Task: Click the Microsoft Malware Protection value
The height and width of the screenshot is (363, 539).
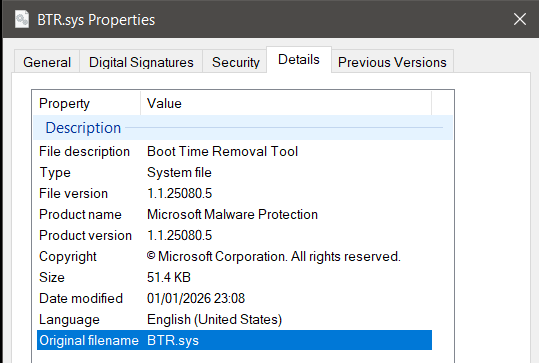Action: pyautogui.click(x=232, y=214)
